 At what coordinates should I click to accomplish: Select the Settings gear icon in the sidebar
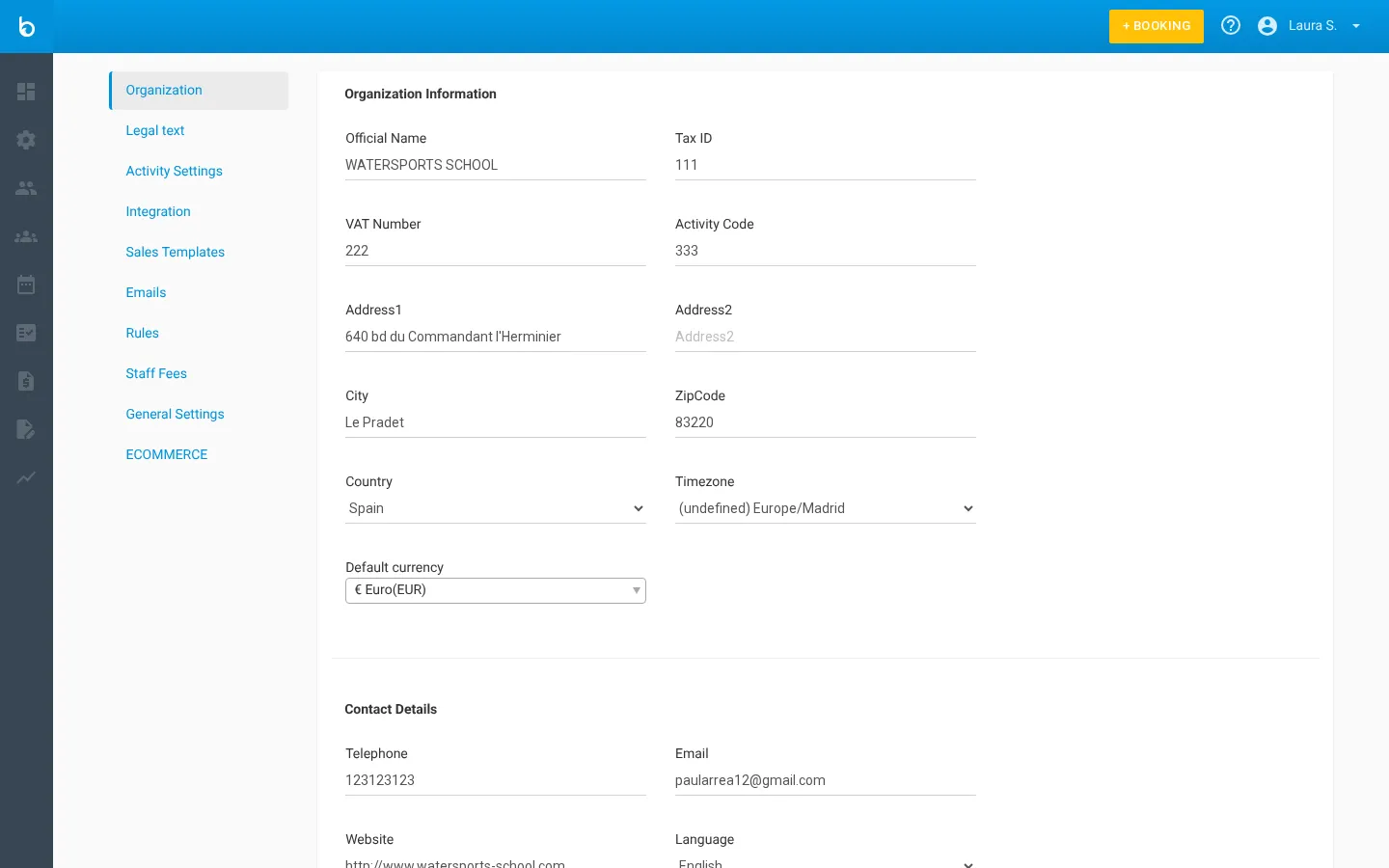[x=26, y=140]
